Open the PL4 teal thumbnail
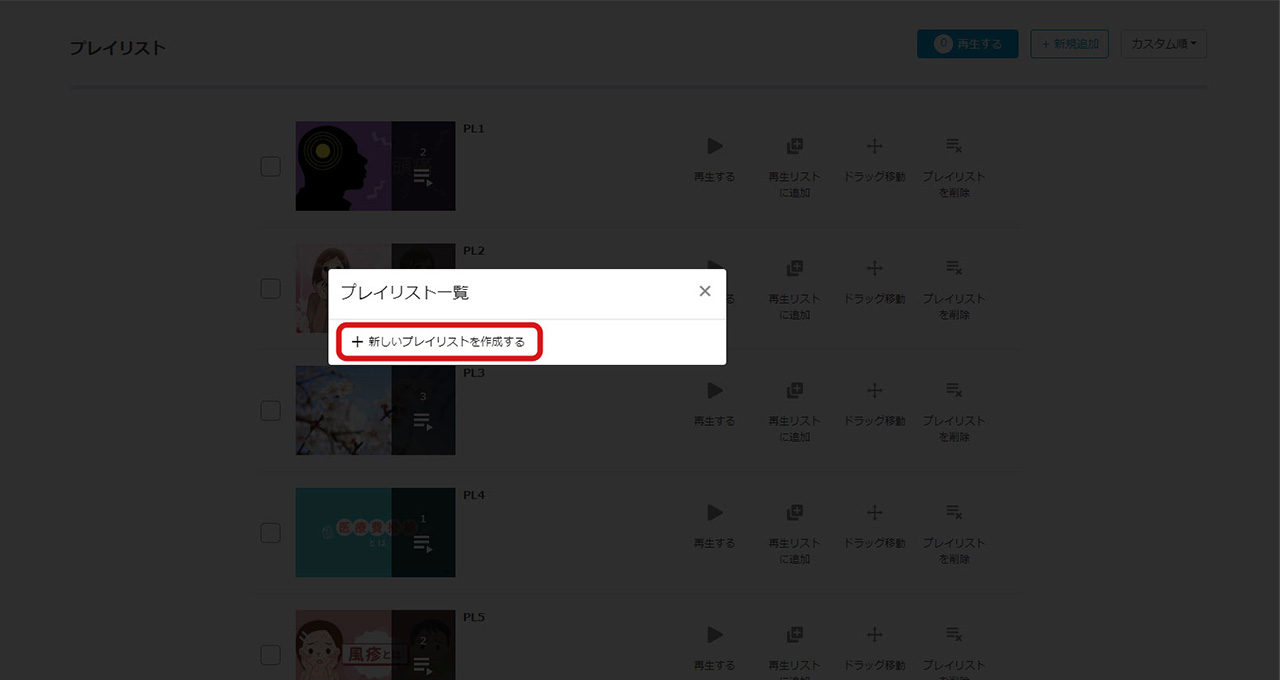Screen dimensions: 1280x680 coord(375,532)
